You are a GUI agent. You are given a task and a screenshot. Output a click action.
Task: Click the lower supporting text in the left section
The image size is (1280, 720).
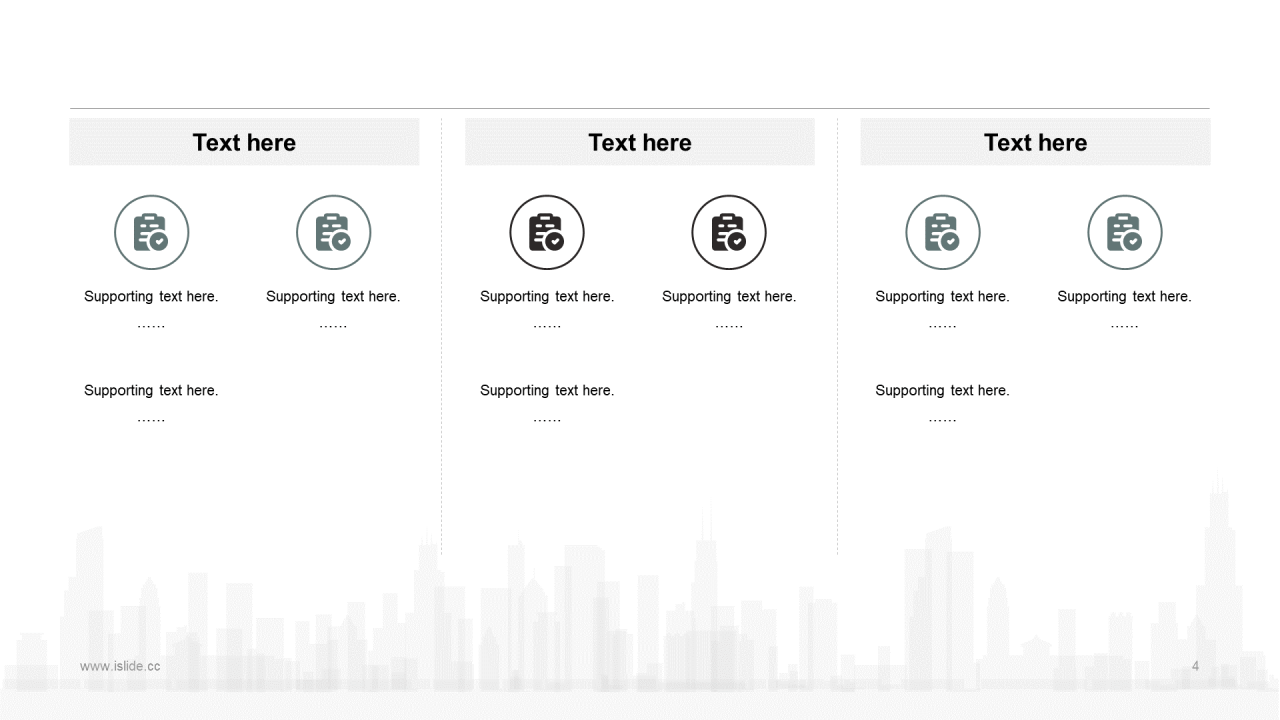[151, 391]
